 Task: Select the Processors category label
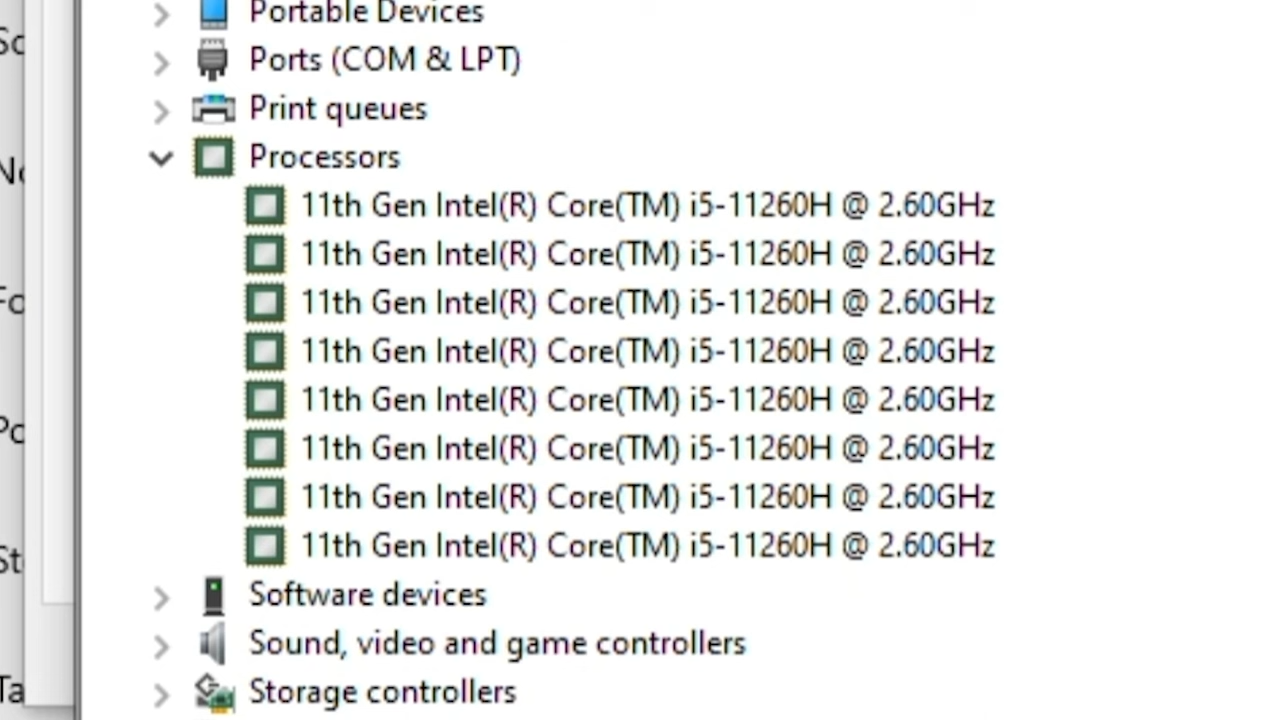(324, 157)
